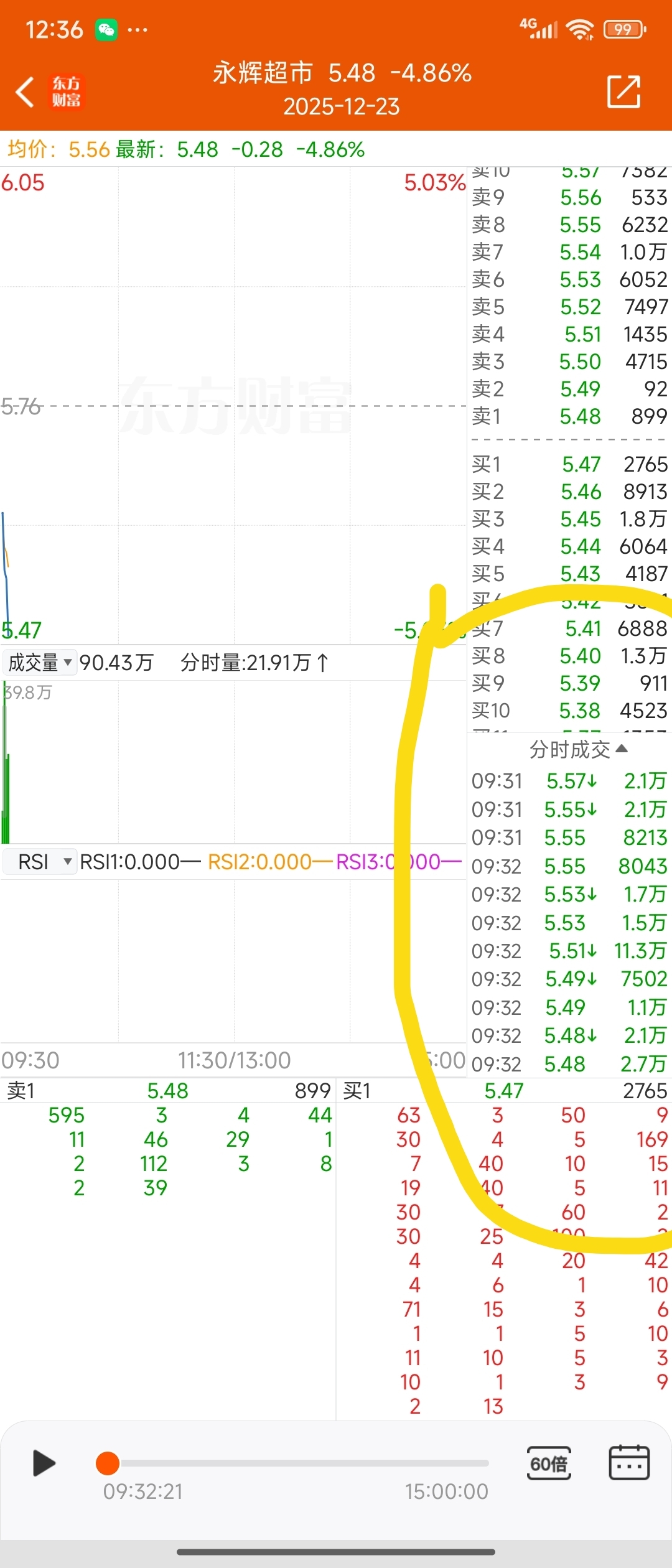Select the 卖4 5.51 order row
The height and width of the screenshot is (1568, 672).
569,334
